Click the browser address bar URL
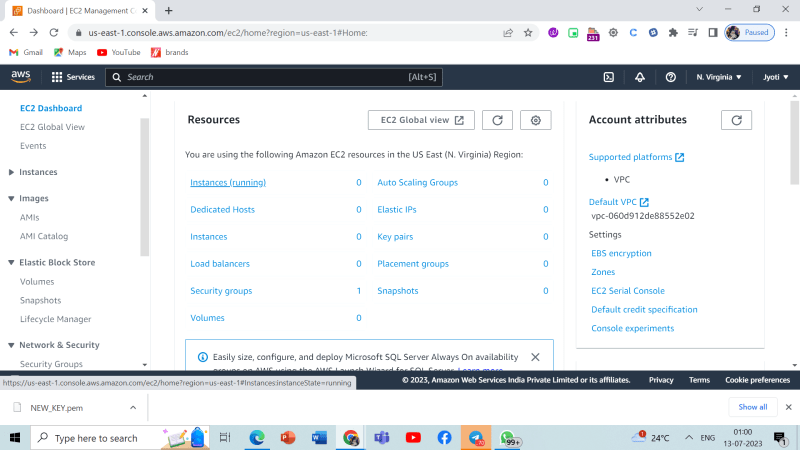The height and width of the screenshot is (450, 800). click(228, 33)
